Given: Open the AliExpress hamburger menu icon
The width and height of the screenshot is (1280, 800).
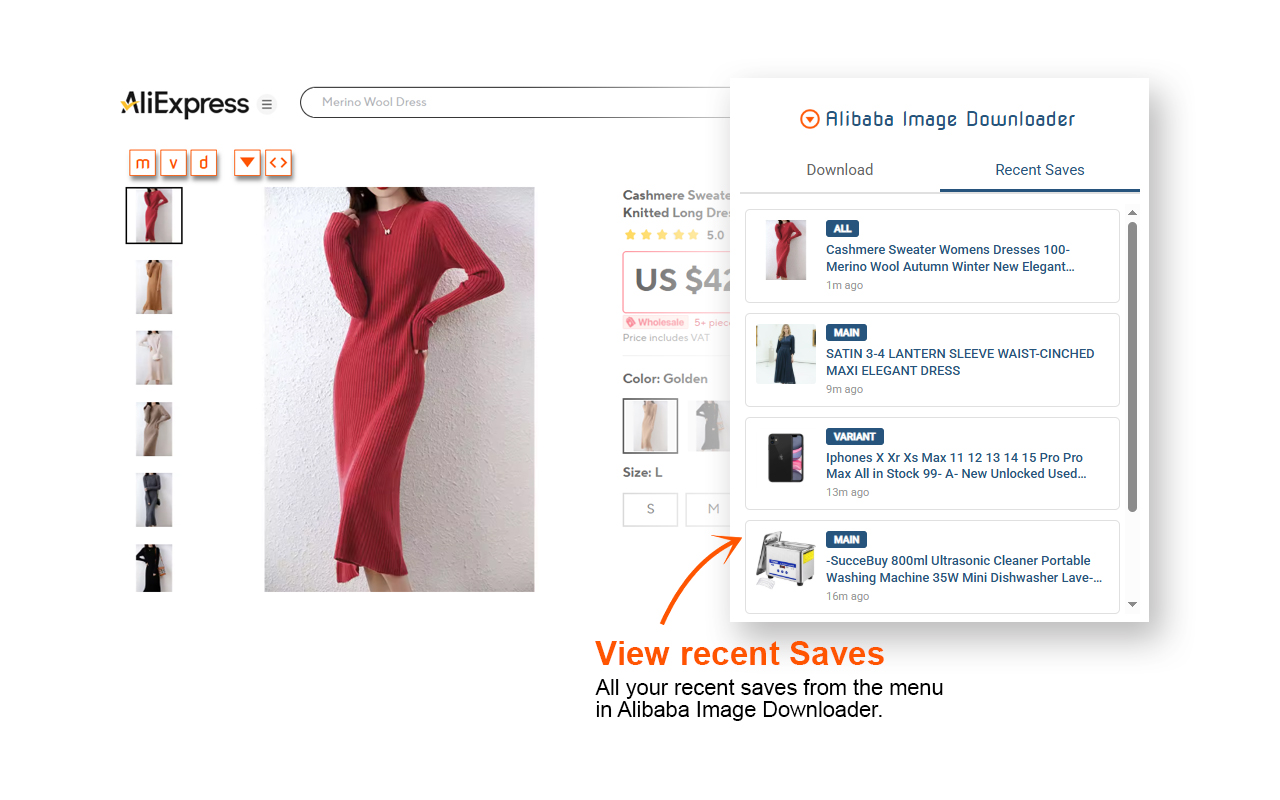Looking at the screenshot, I should [x=267, y=104].
